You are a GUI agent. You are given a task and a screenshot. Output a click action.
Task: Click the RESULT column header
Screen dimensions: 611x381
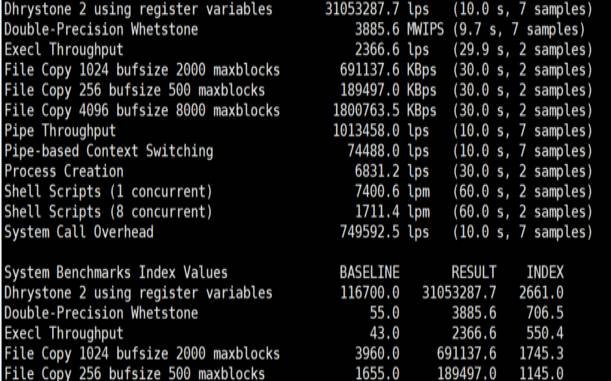pyautogui.click(x=474, y=272)
